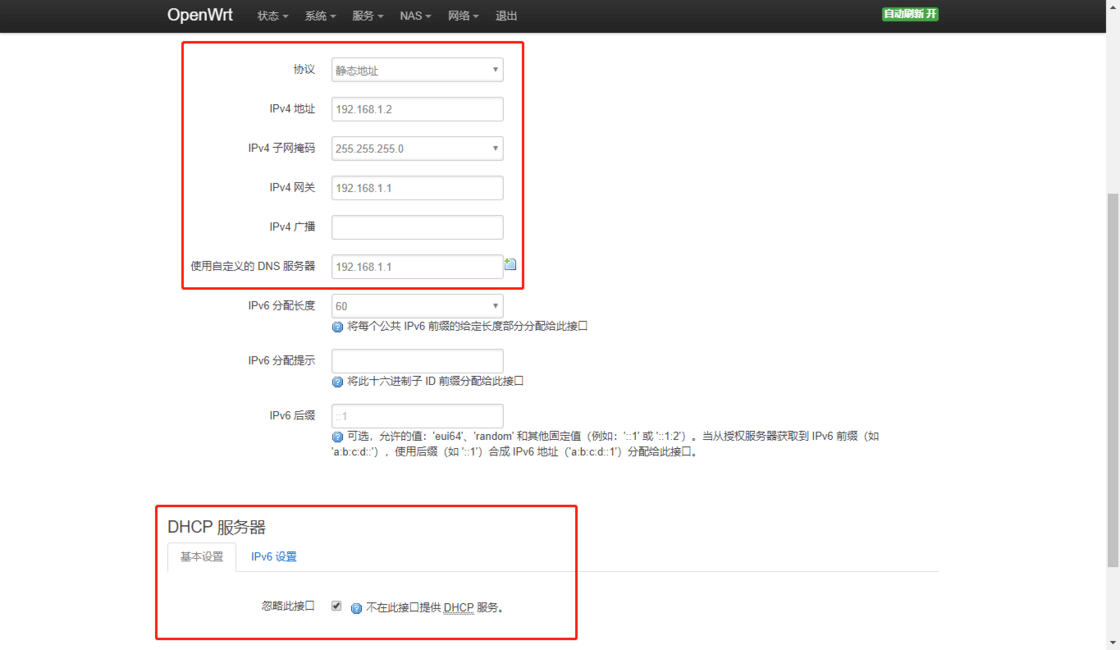Select the 基本设置 tab
1120x650 pixels.
(x=200, y=558)
